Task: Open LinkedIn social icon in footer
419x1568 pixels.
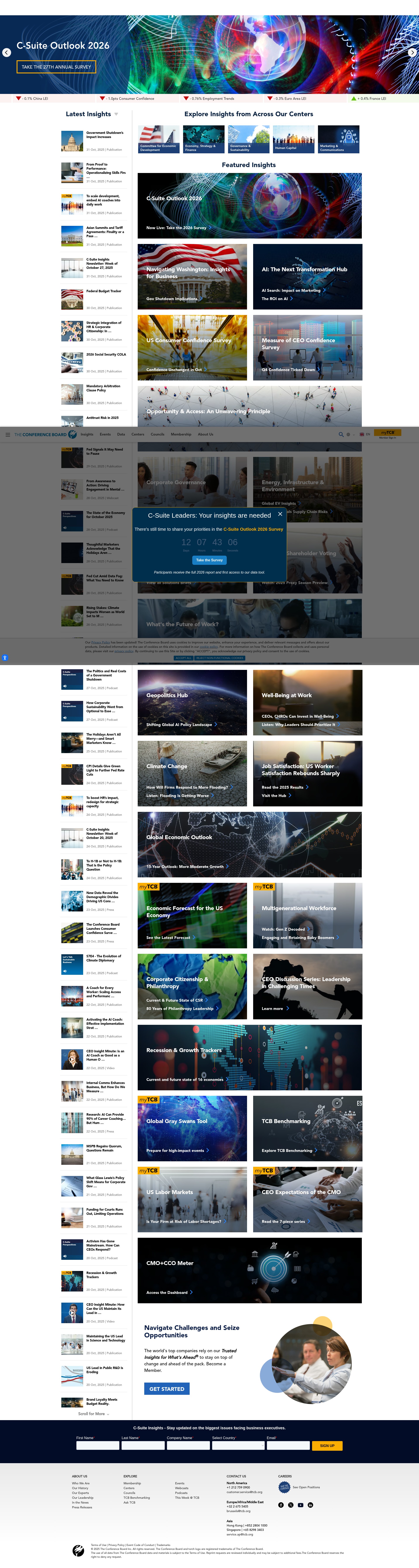Action: pyautogui.click(x=310, y=1505)
